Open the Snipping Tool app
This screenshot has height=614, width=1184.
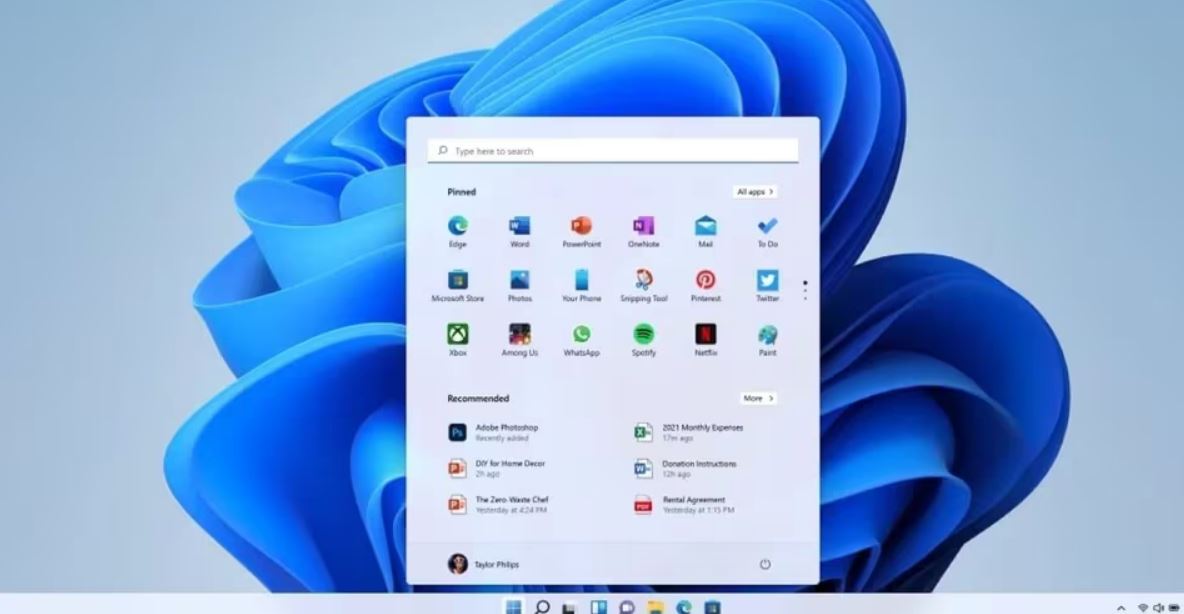click(643, 281)
